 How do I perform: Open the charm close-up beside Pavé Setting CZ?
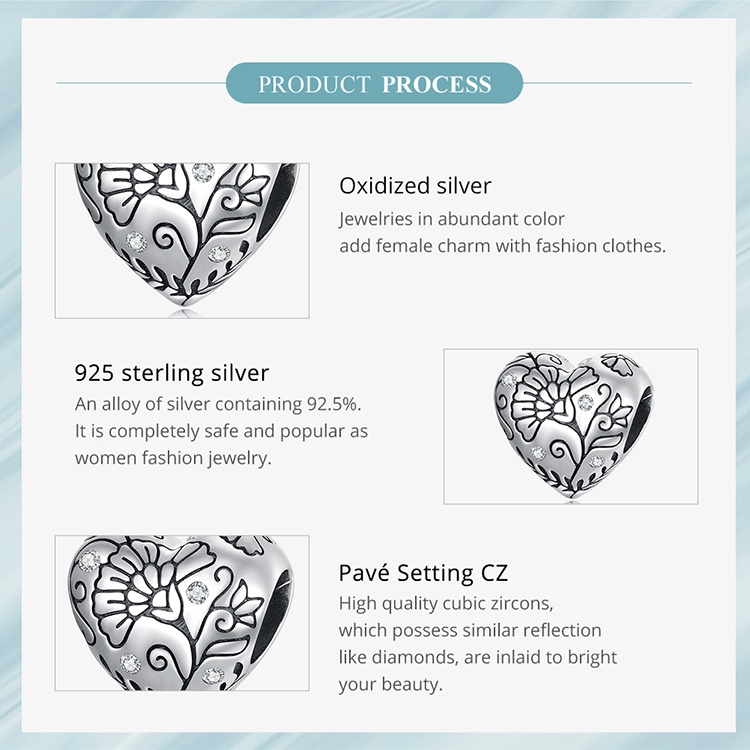coord(182,612)
